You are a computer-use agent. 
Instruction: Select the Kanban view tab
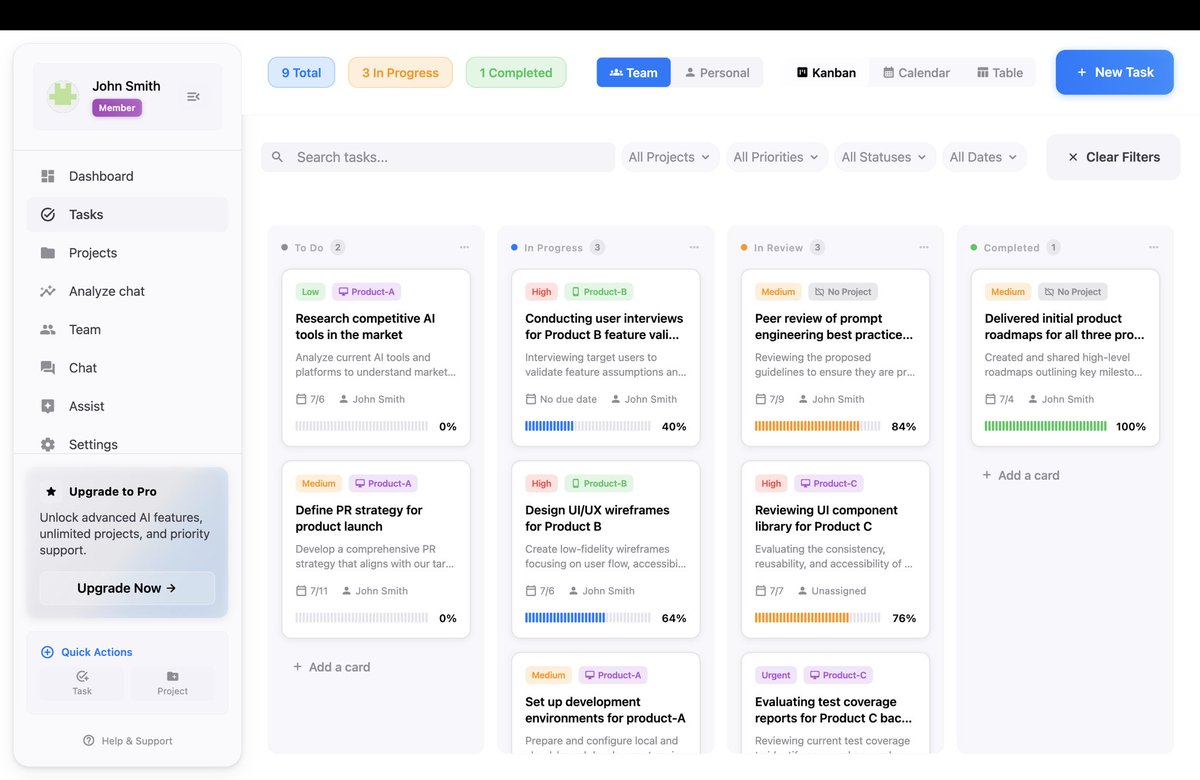pos(826,72)
